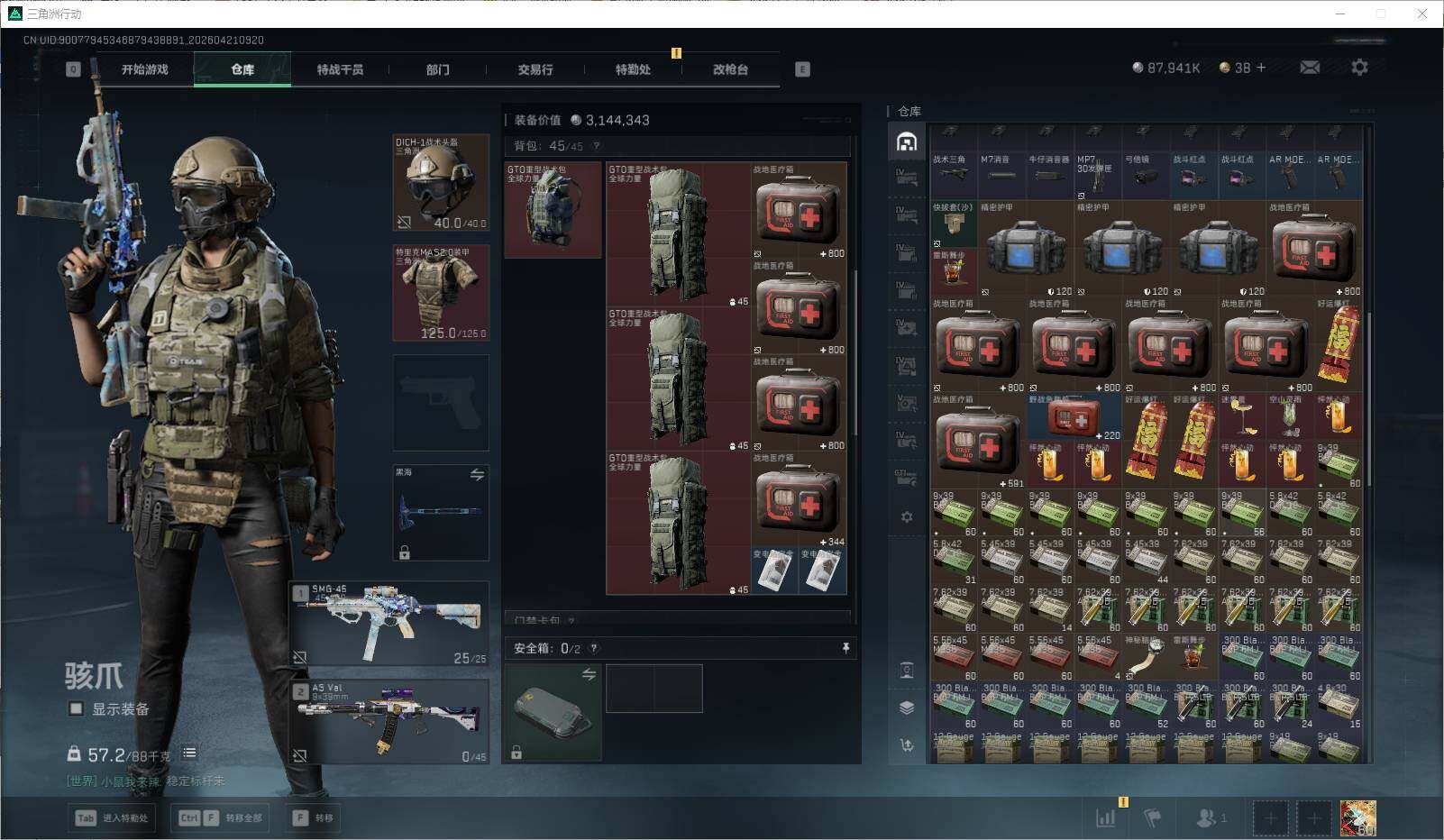Click the stacked layers icon in warehouse sidebar
Viewport: 1444px width, 840px height.
pos(907,708)
